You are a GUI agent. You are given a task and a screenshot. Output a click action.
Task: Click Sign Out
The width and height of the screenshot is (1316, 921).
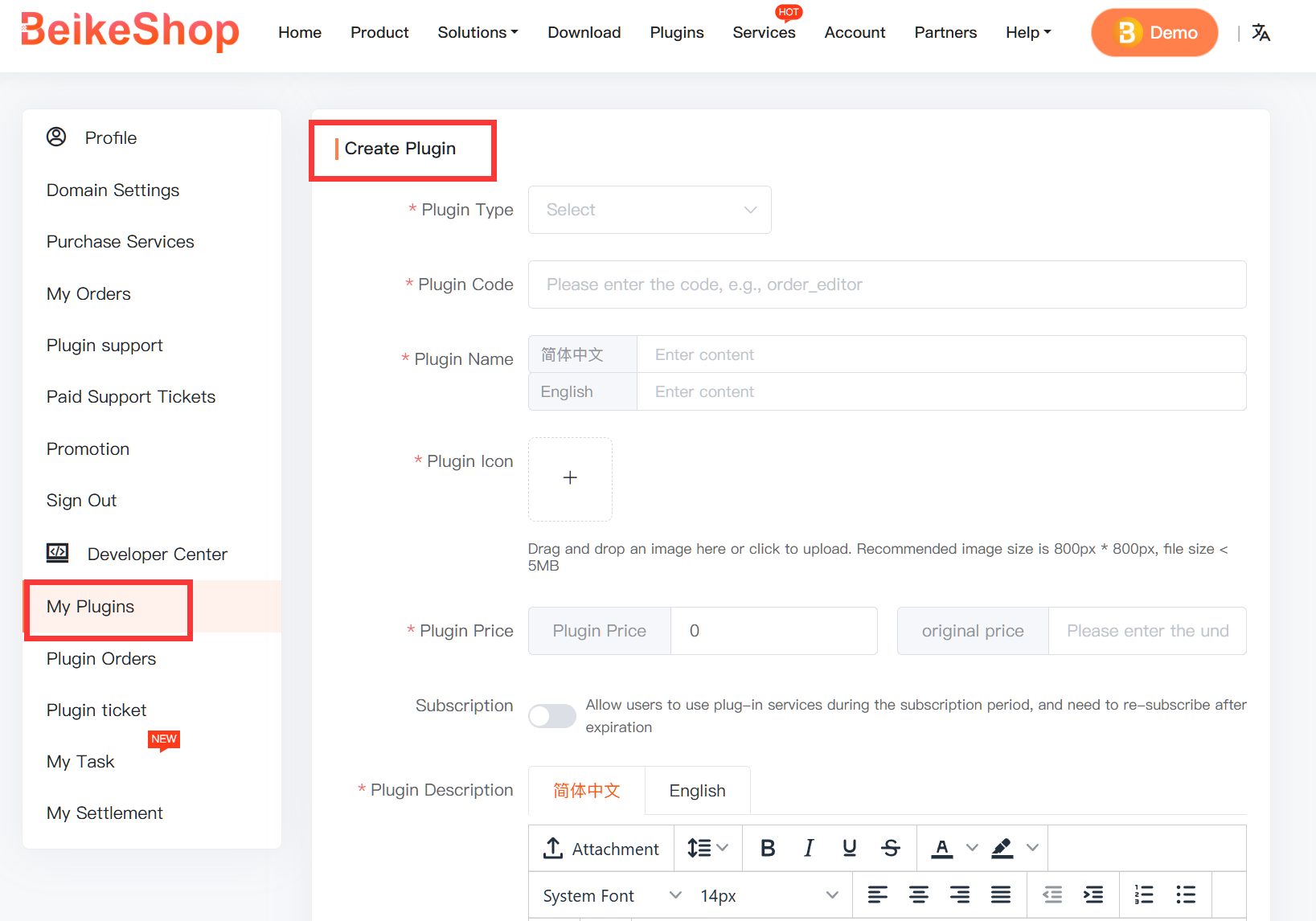pos(81,501)
